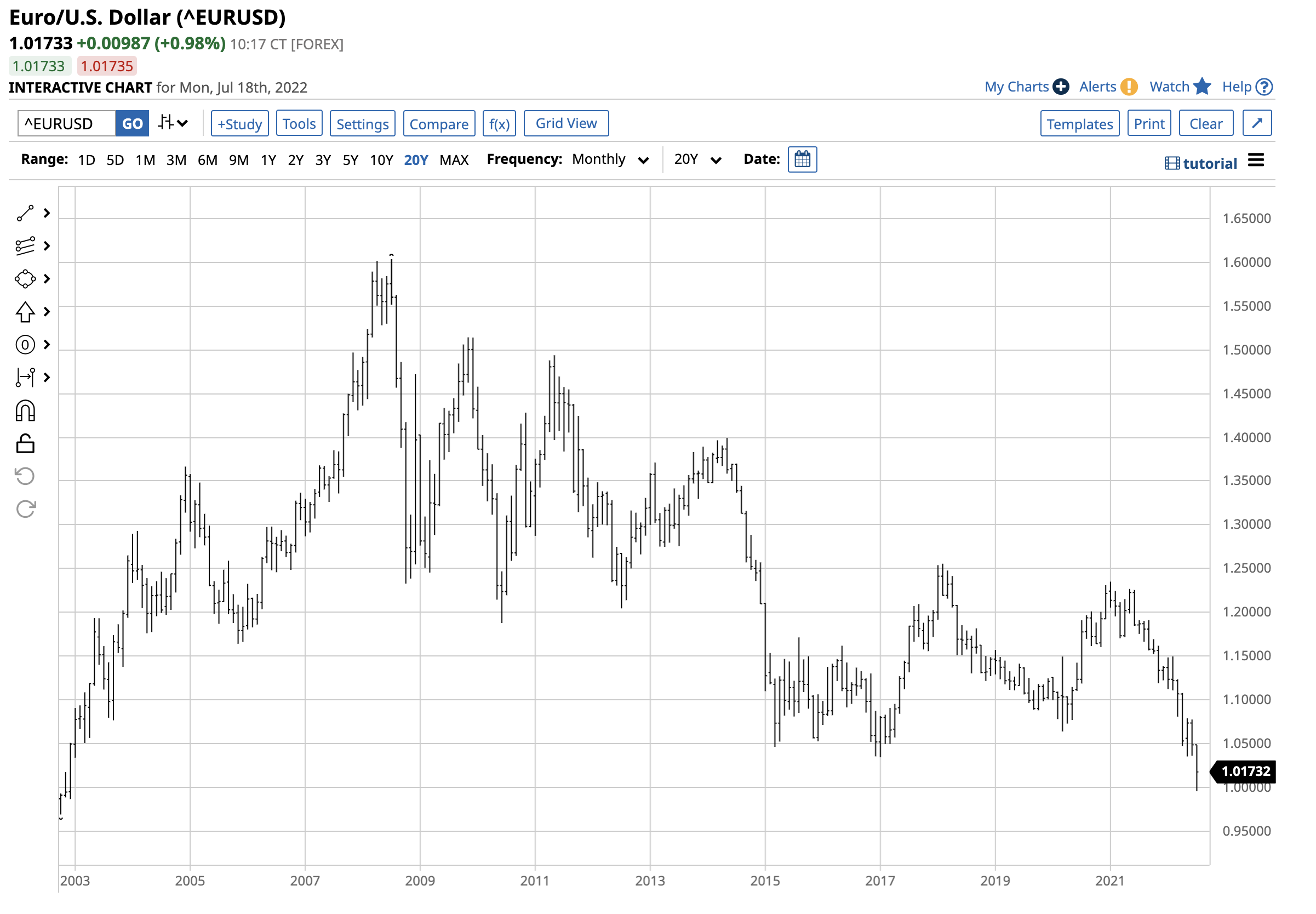Viewport: 1316px width, 914px height.
Task: Select the shapes drawing tool icon
Action: pyautogui.click(x=25, y=279)
